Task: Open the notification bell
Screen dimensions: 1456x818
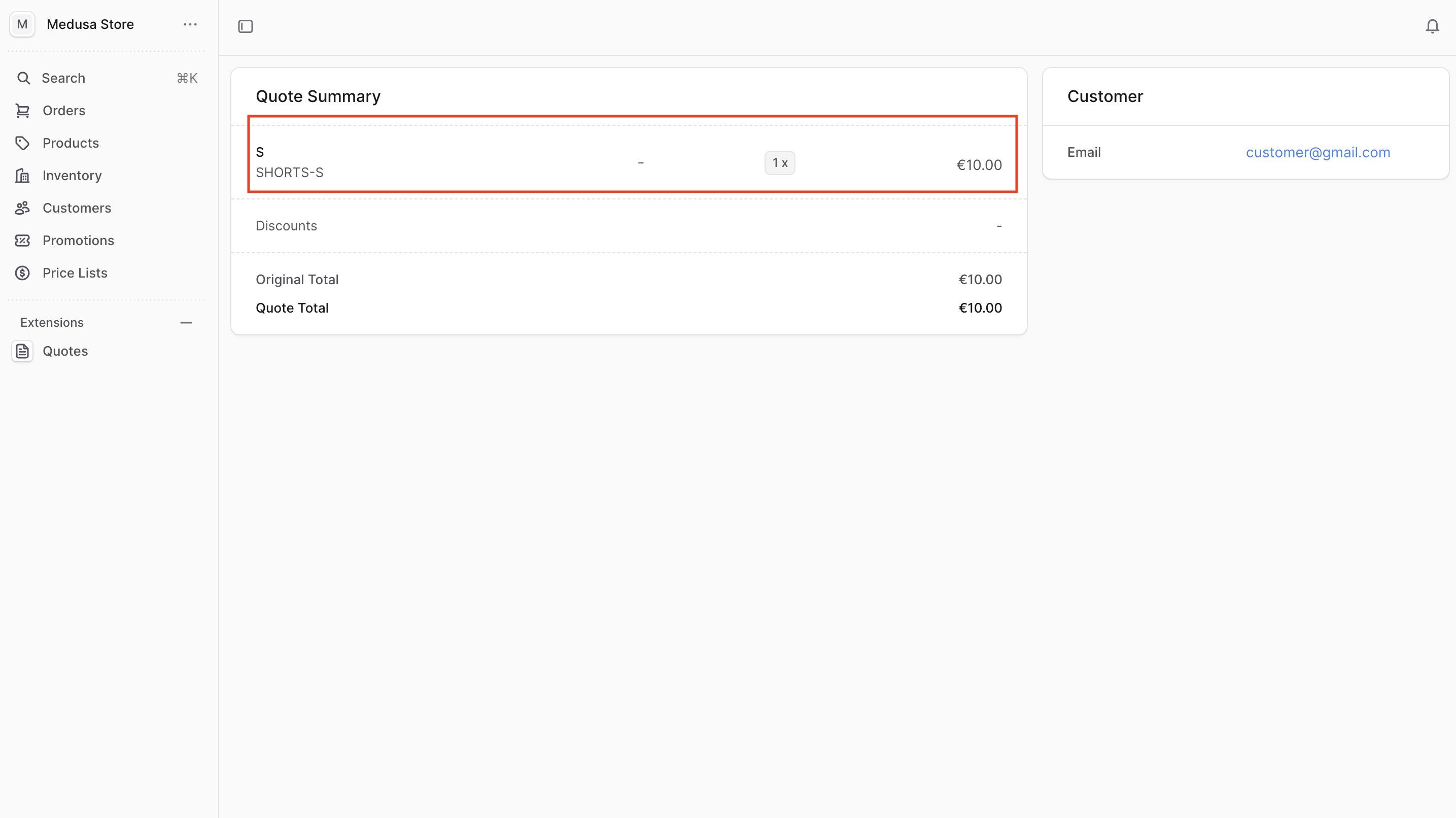Action: click(x=1432, y=26)
